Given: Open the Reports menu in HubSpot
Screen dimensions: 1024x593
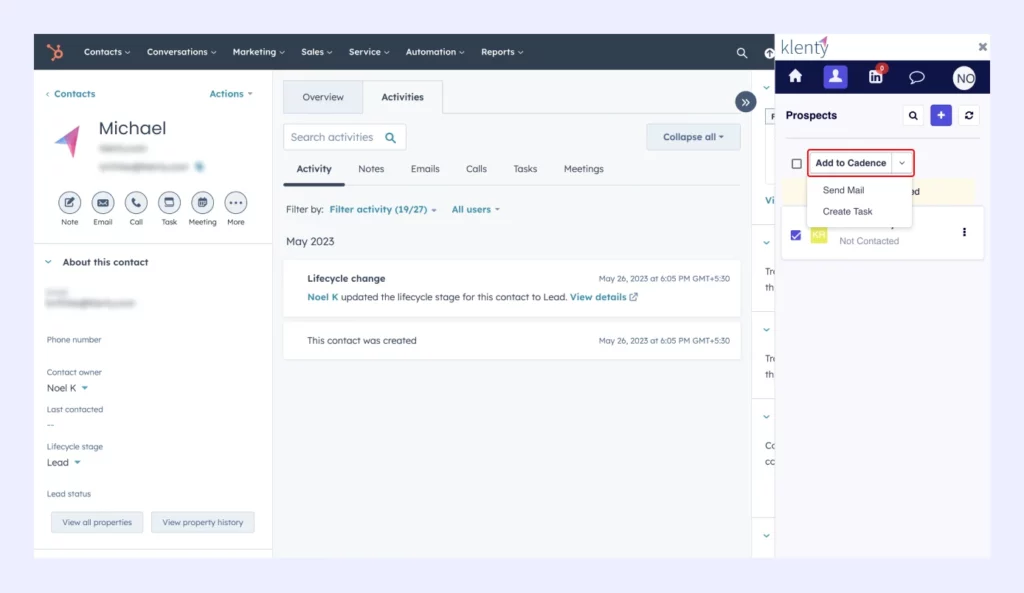Looking at the screenshot, I should tap(502, 51).
